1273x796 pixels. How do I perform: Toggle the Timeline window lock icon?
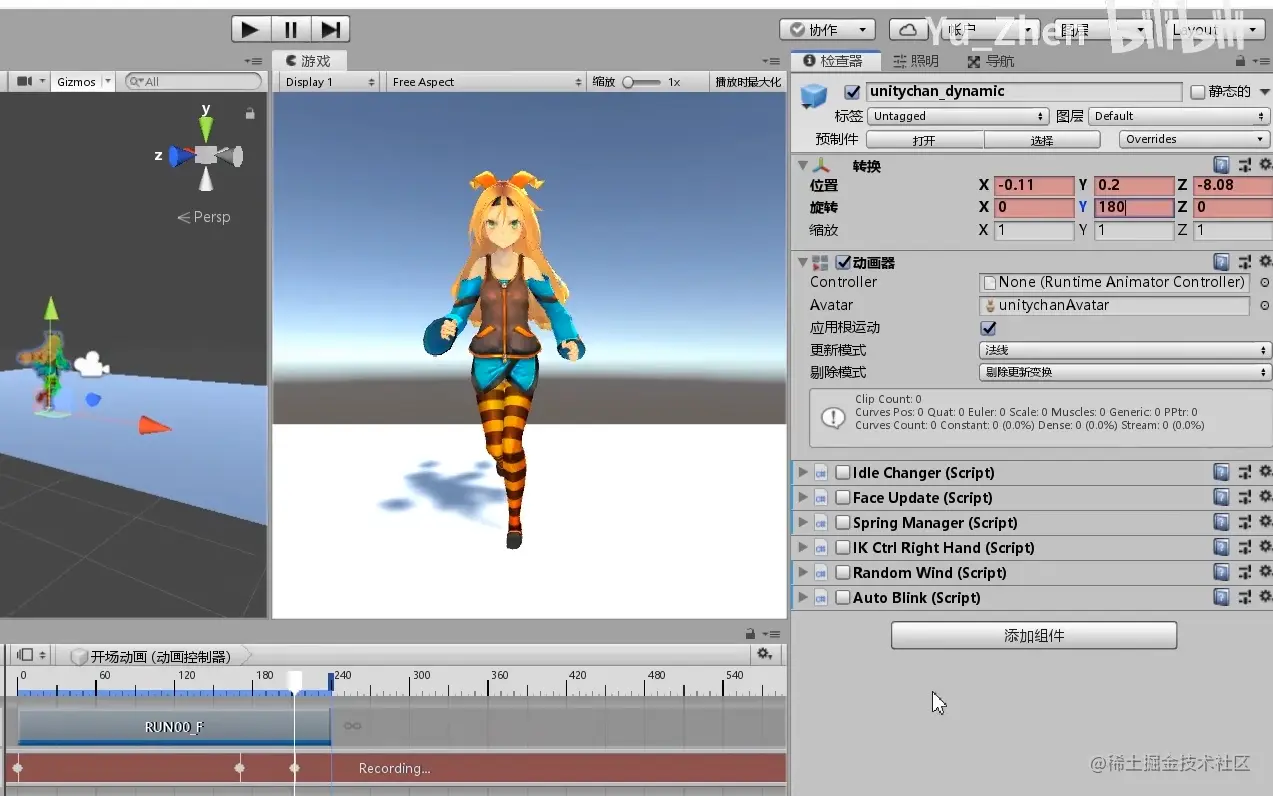pyautogui.click(x=750, y=634)
